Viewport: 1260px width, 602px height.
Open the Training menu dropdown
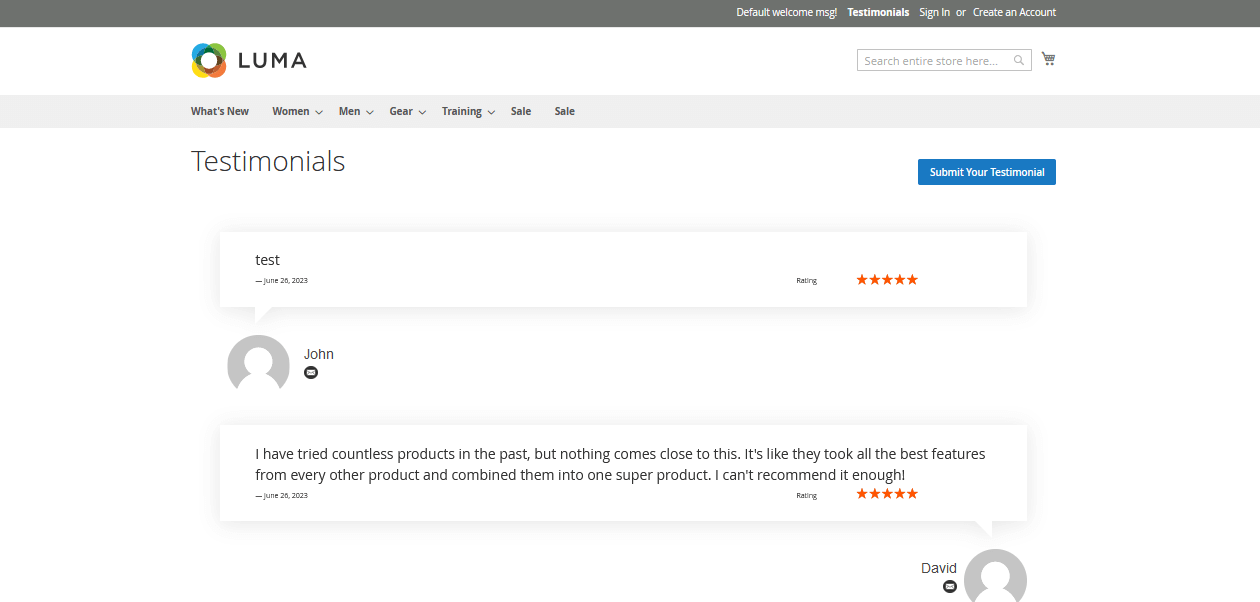pyautogui.click(x=468, y=112)
